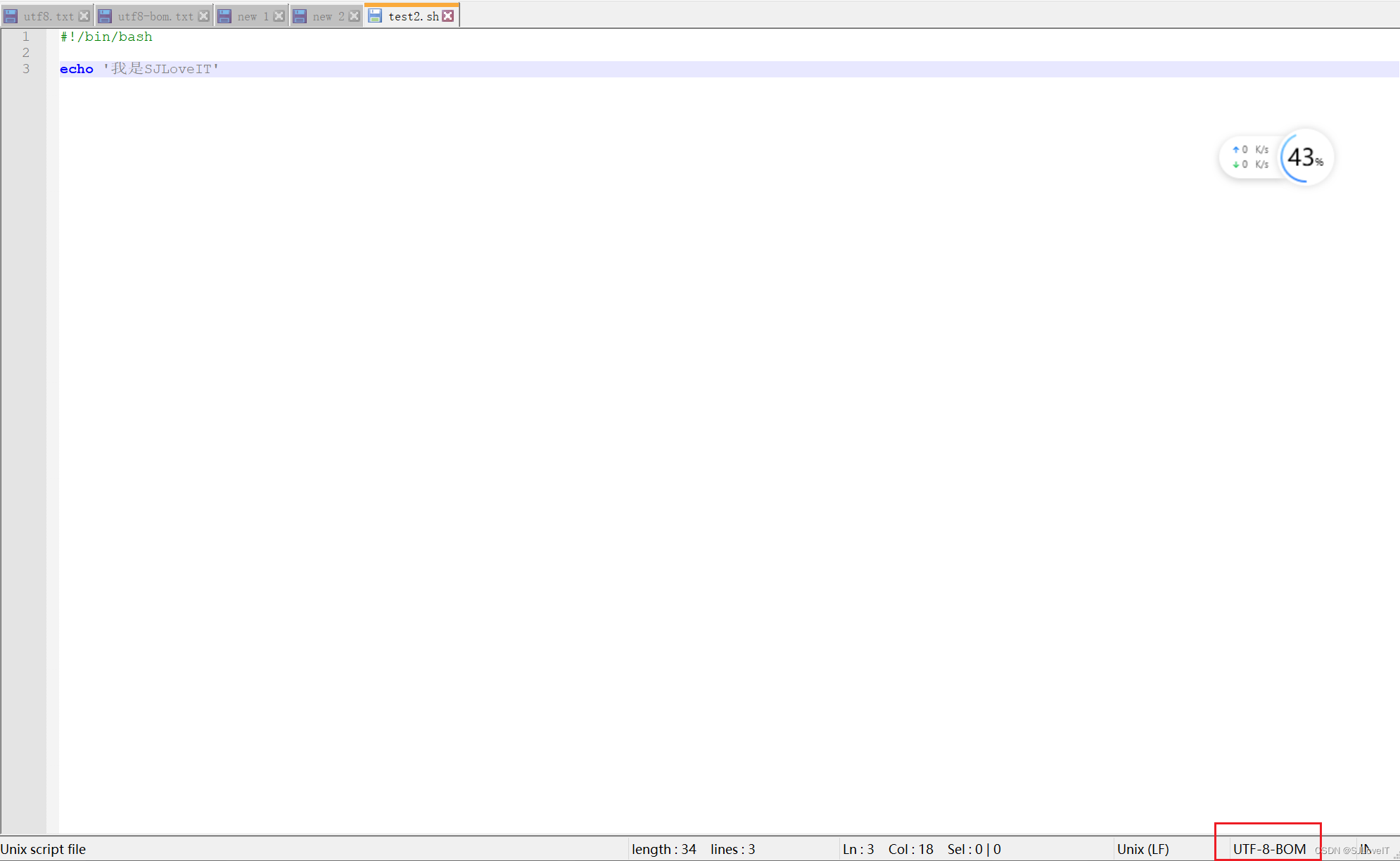Screen dimensions: 1400x861
Task: Click the UTF-8-BOM encoding indicator
Action: tap(1267, 849)
